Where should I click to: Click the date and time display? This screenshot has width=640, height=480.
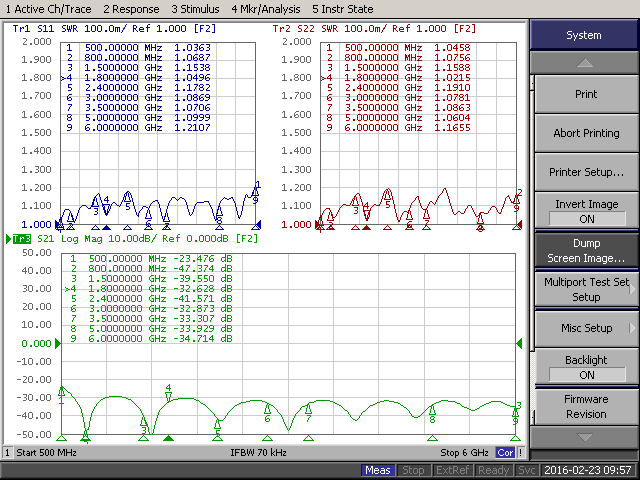[x=588, y=470]
